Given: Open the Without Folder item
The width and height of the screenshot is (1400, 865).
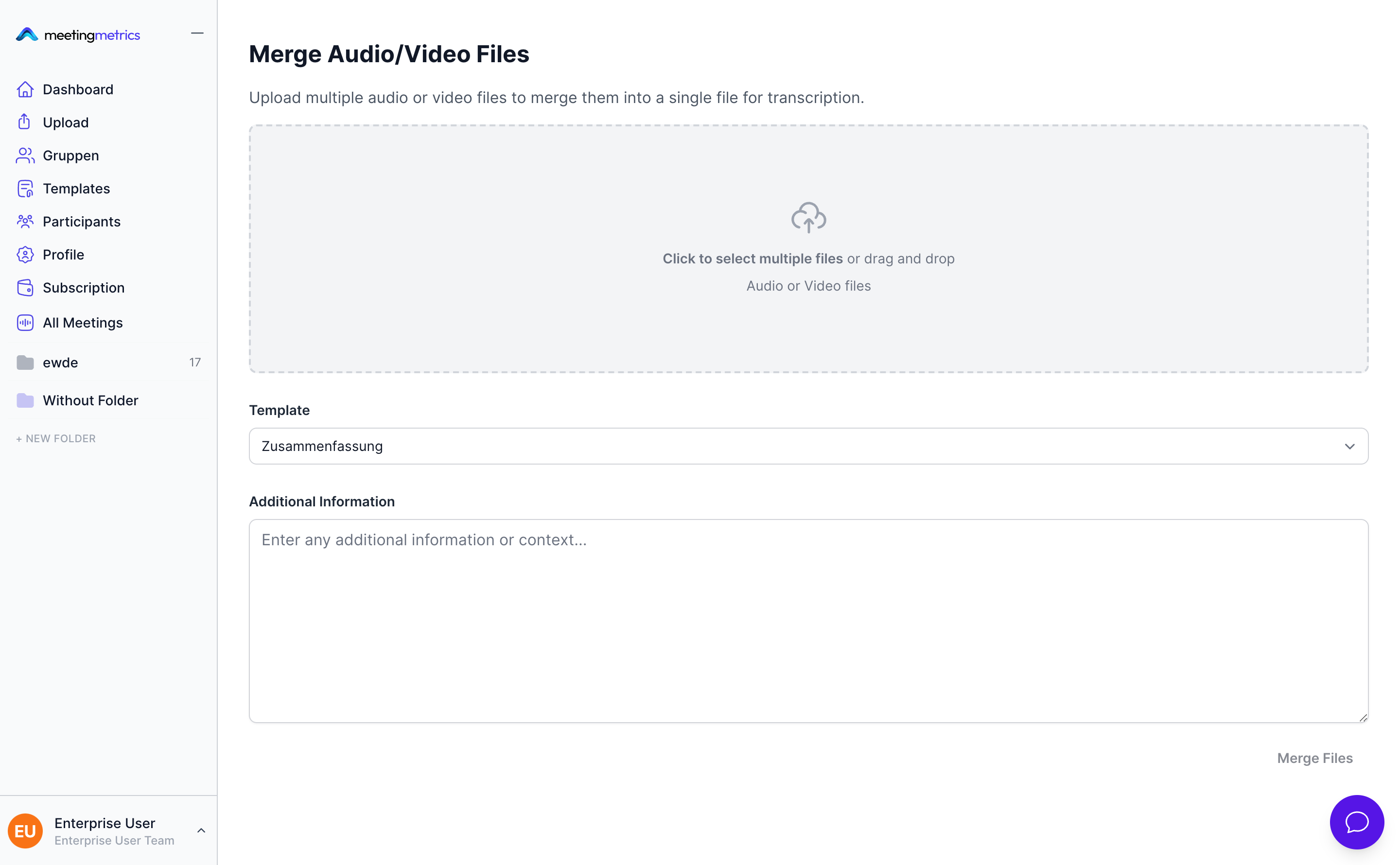Looking at the screenshot, I should pos(90,400).
